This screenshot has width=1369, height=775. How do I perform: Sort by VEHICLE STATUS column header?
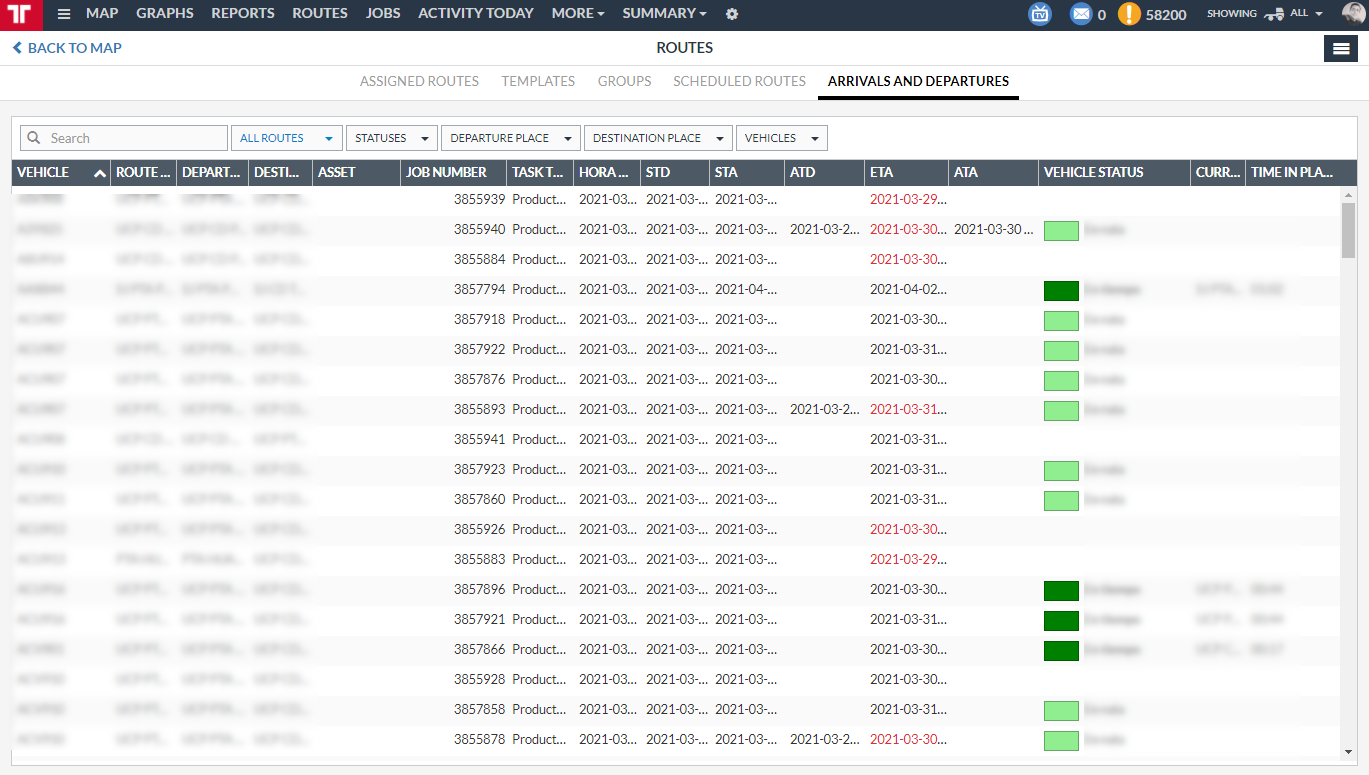click(1114, 172)
